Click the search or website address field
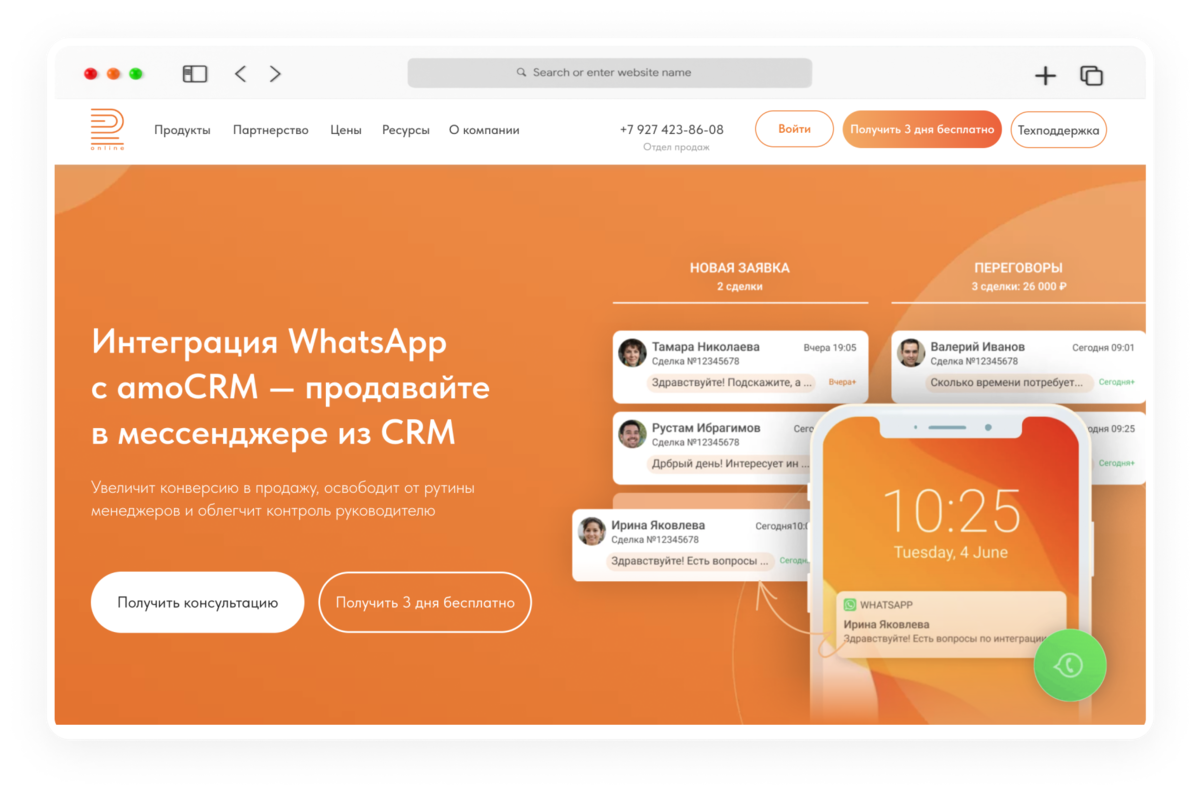The width and height of the screenshot is (1200, 794). pos(609,73)
